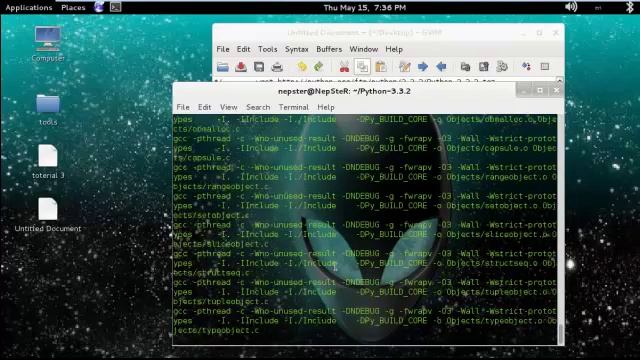The height and width of the screenshot is (360, 640).
Task: Save session icon in GVim toolbar
Action: [x=484, y=67]
